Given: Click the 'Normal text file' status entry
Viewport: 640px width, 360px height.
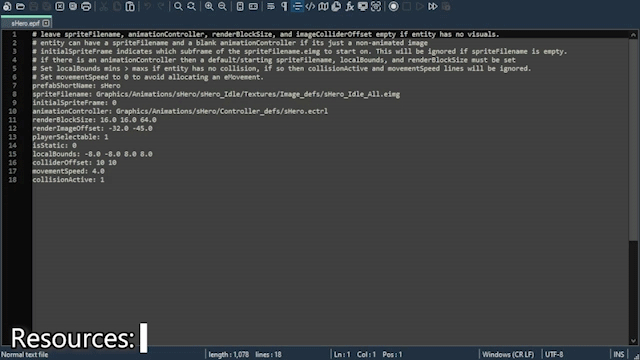Looking at the screenshot, I should point(24,354).
